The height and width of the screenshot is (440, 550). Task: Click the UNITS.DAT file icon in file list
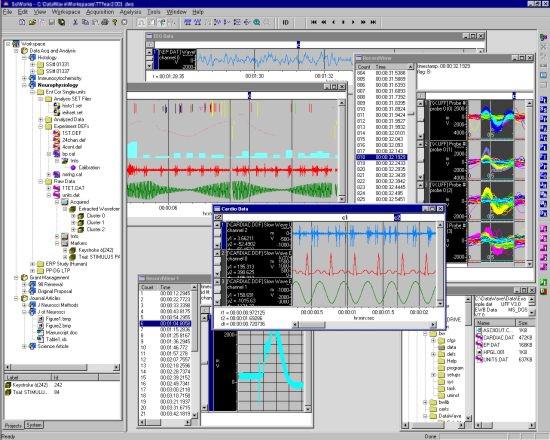point(479,359)
